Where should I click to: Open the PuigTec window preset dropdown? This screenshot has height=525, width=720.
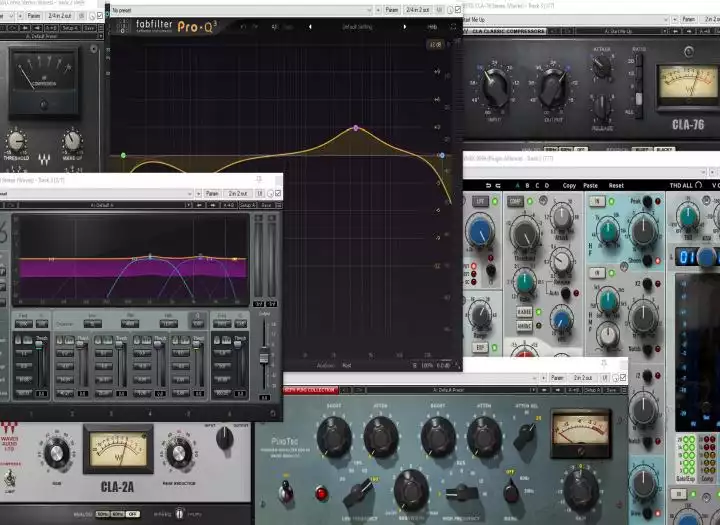[x=410, y=378]
